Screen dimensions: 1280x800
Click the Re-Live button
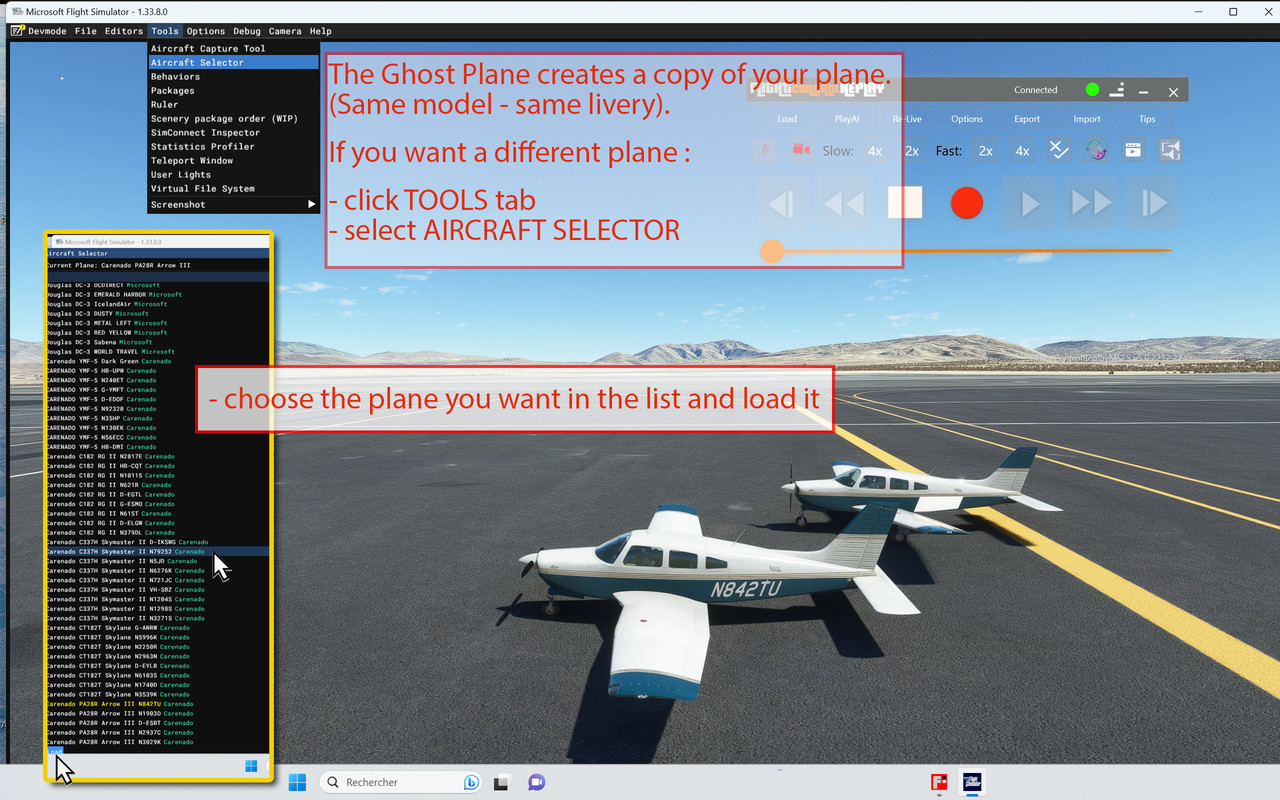pos(907,119)
